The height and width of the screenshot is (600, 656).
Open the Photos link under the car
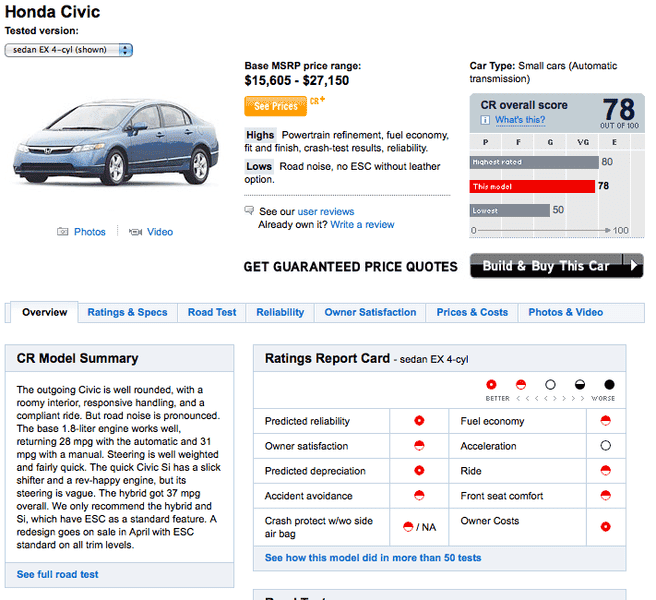(90, 232)
